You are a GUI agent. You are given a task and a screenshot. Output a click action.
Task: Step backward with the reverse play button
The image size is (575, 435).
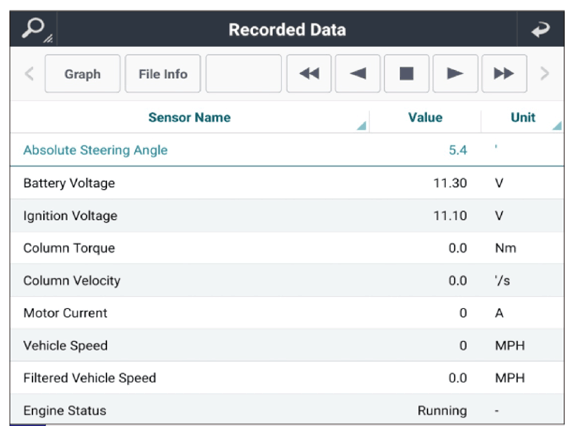coord(358,73)
